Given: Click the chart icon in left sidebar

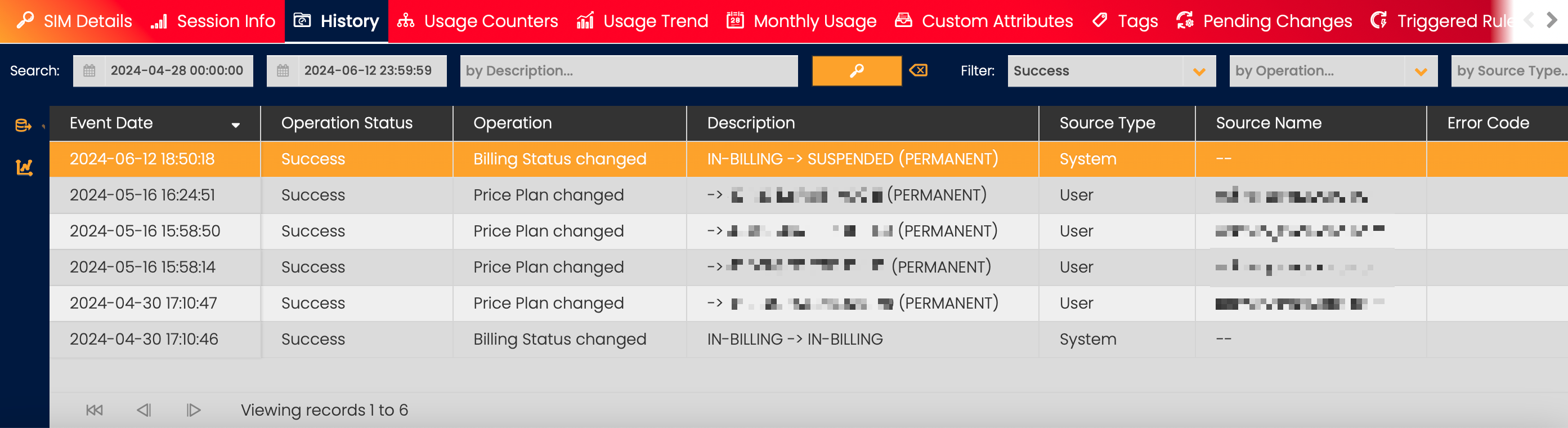Looking at the screenshot, I should [x=24, y=167].
